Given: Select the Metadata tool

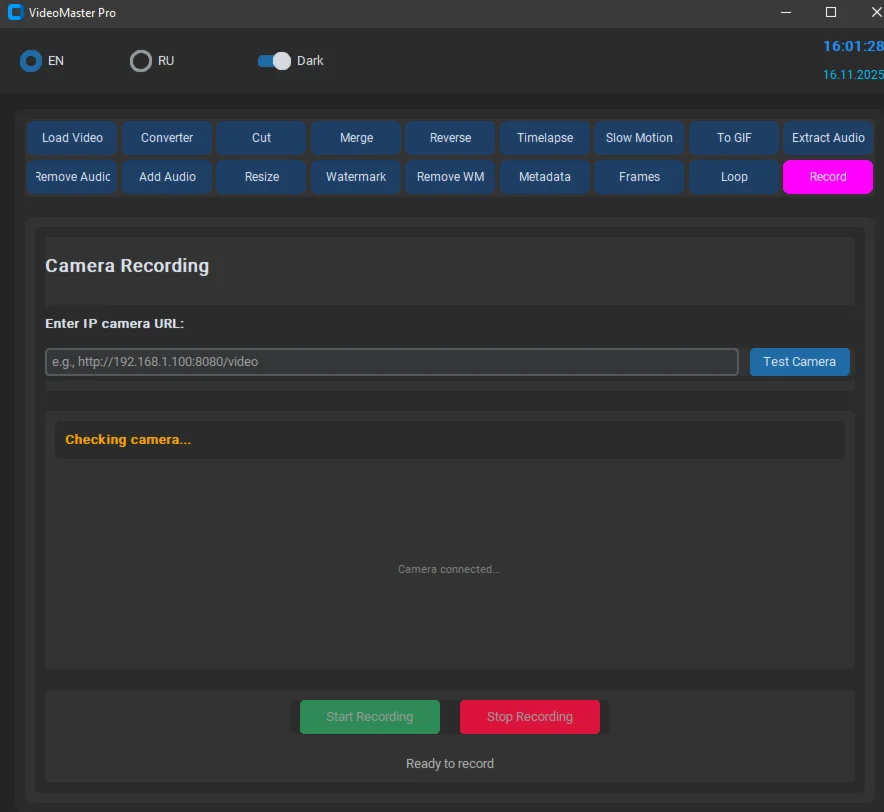Looking at the screenshot, I should tap(545, 177).
